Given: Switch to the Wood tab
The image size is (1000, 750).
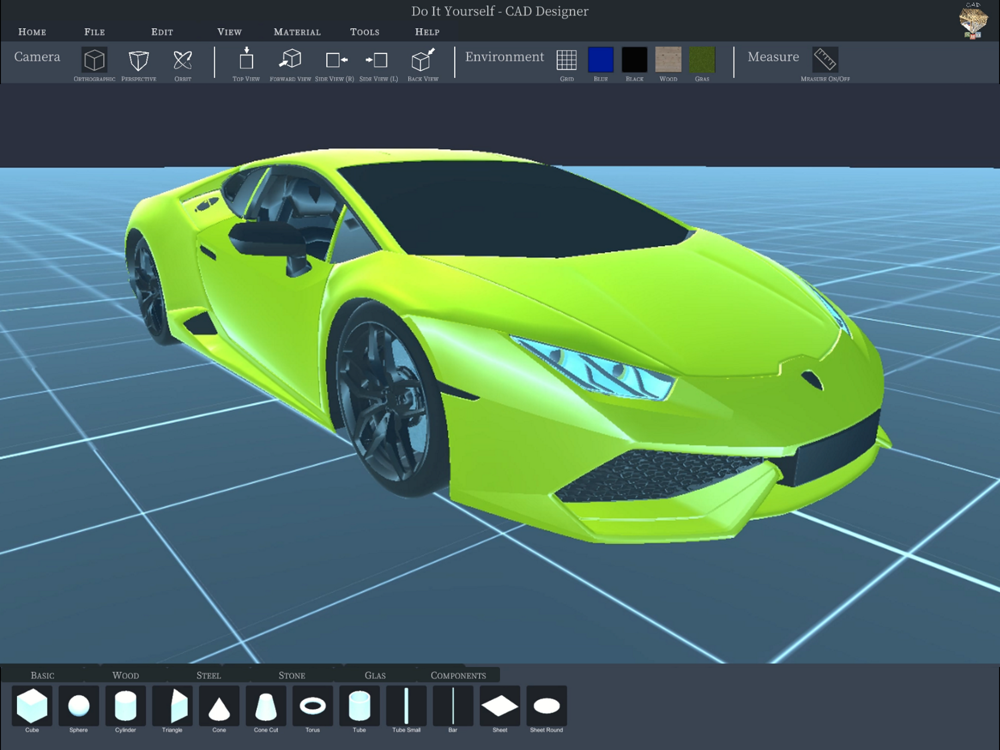Looking at the screenshot, I should coord(125,675).
